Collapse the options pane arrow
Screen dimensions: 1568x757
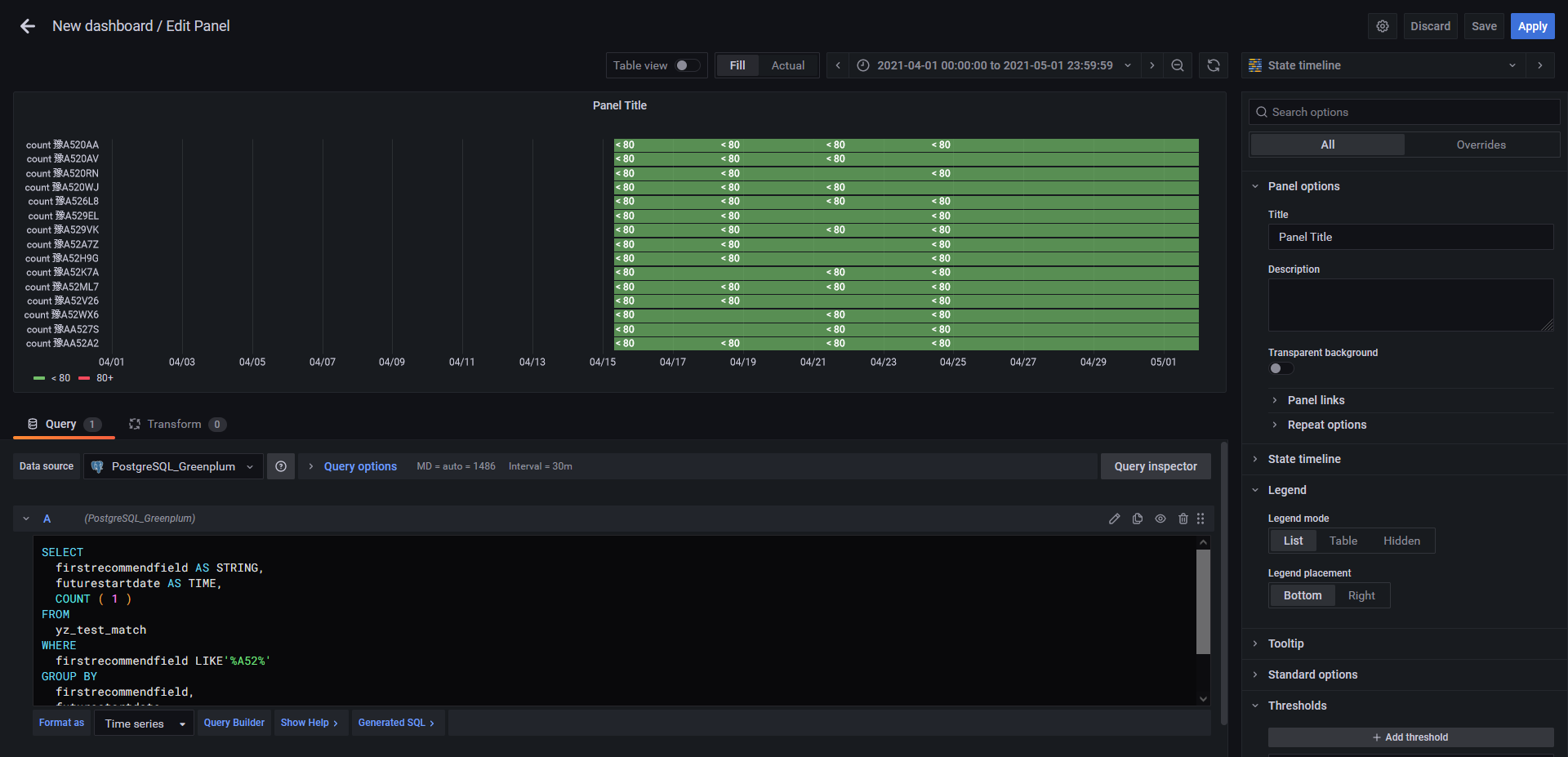(x=1540, y=65)
